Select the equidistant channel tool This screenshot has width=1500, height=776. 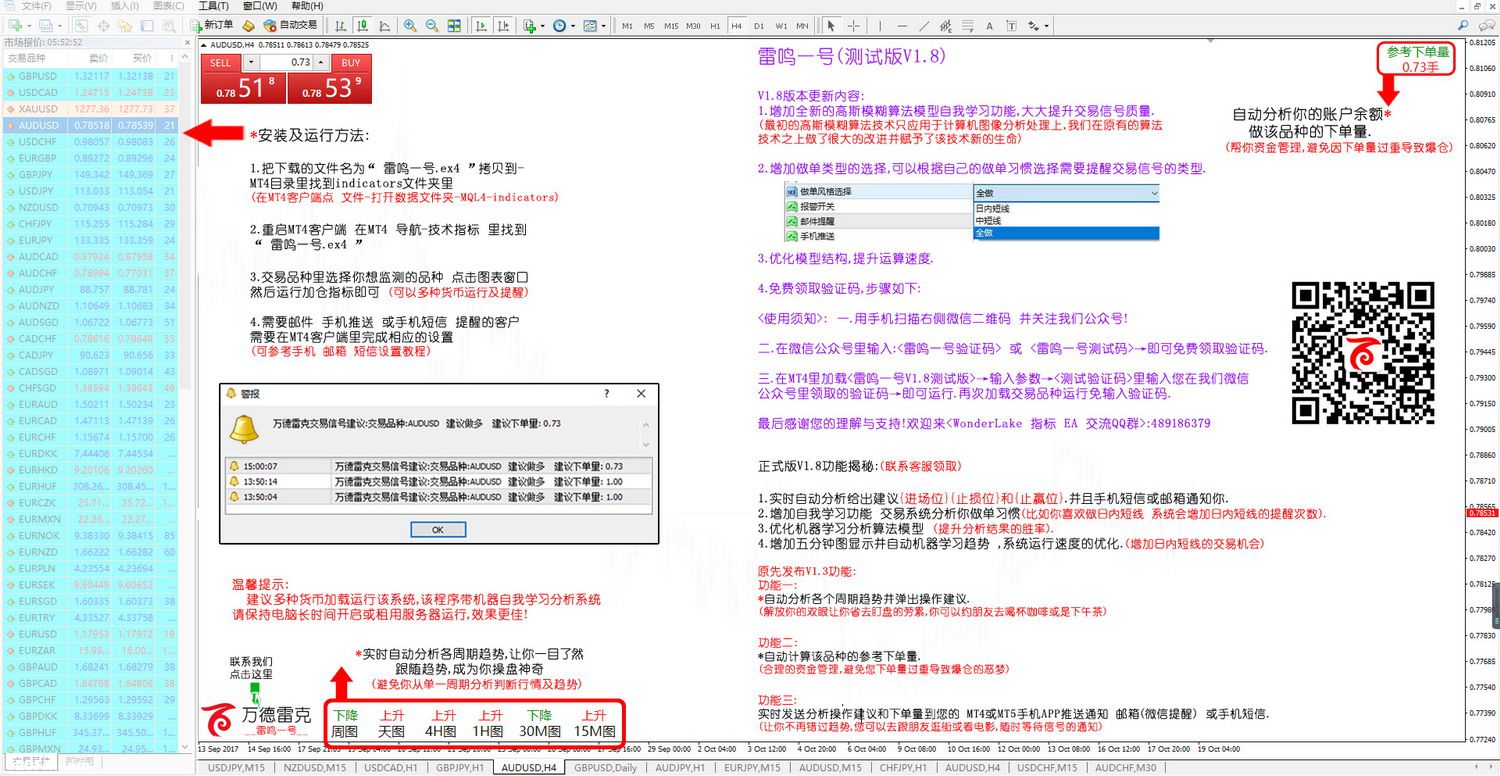(946, 25)
